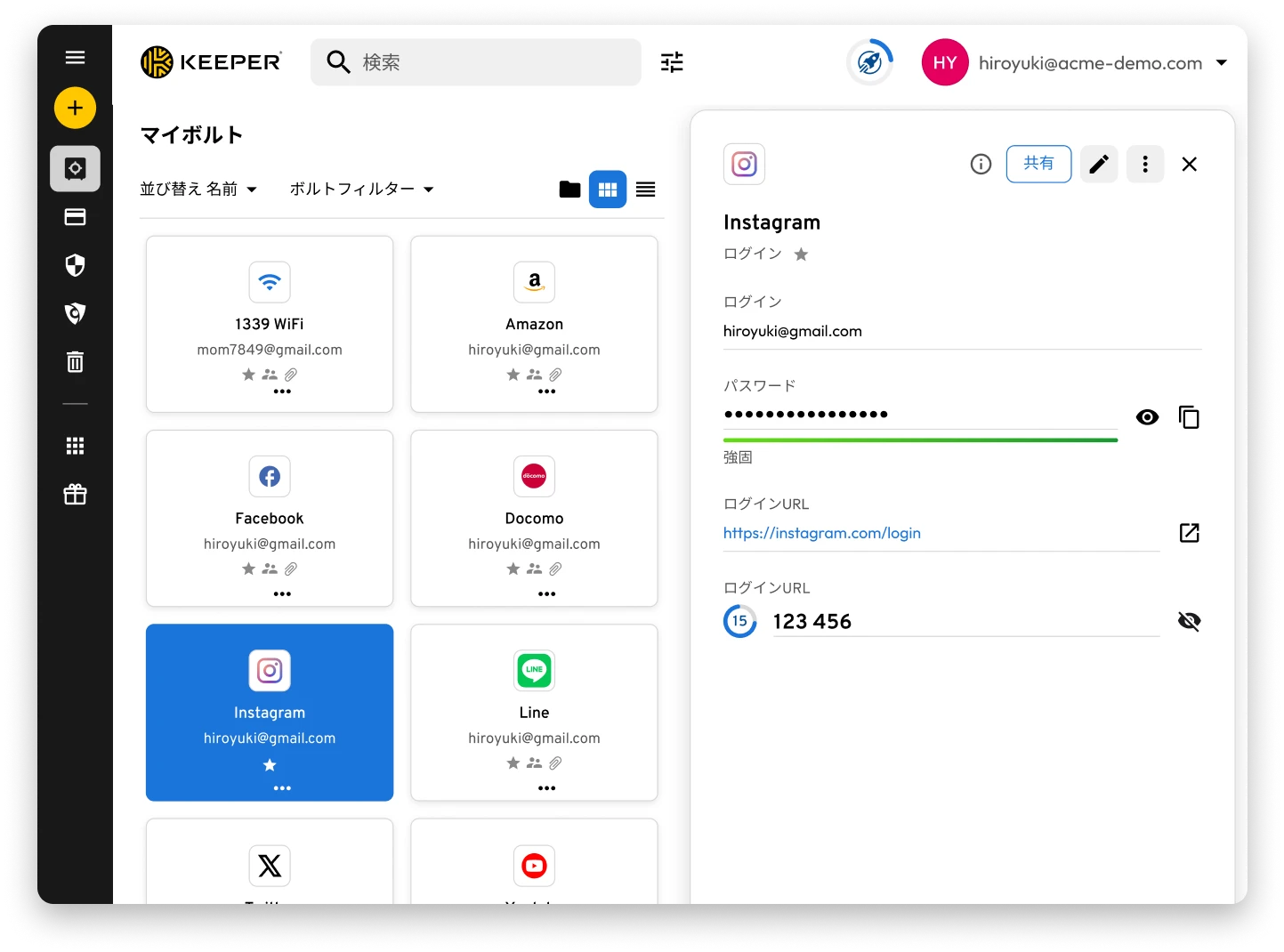Click the search field 検索
1284x952 pixels.
(x=476, y=62)
